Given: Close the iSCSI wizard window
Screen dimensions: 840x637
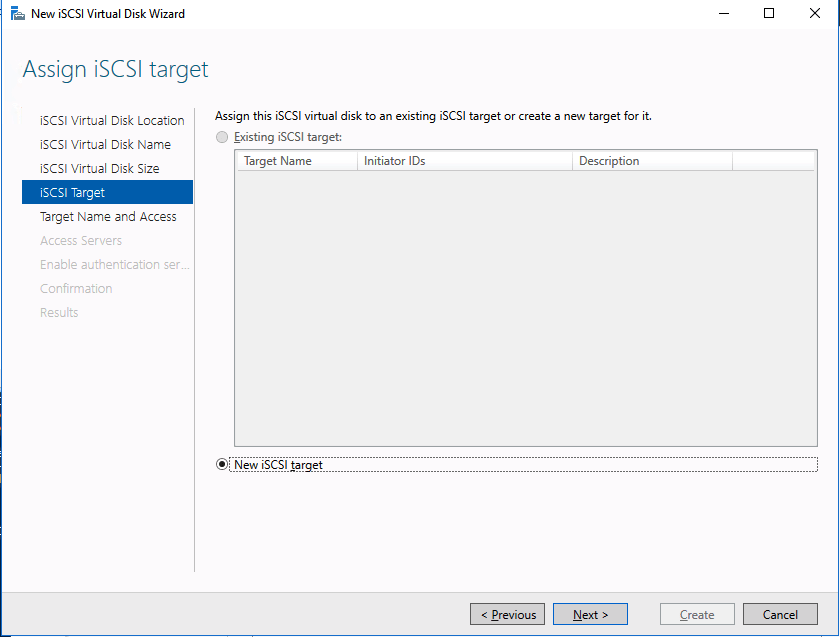Looking at the screenshot, I should point(814,14).
